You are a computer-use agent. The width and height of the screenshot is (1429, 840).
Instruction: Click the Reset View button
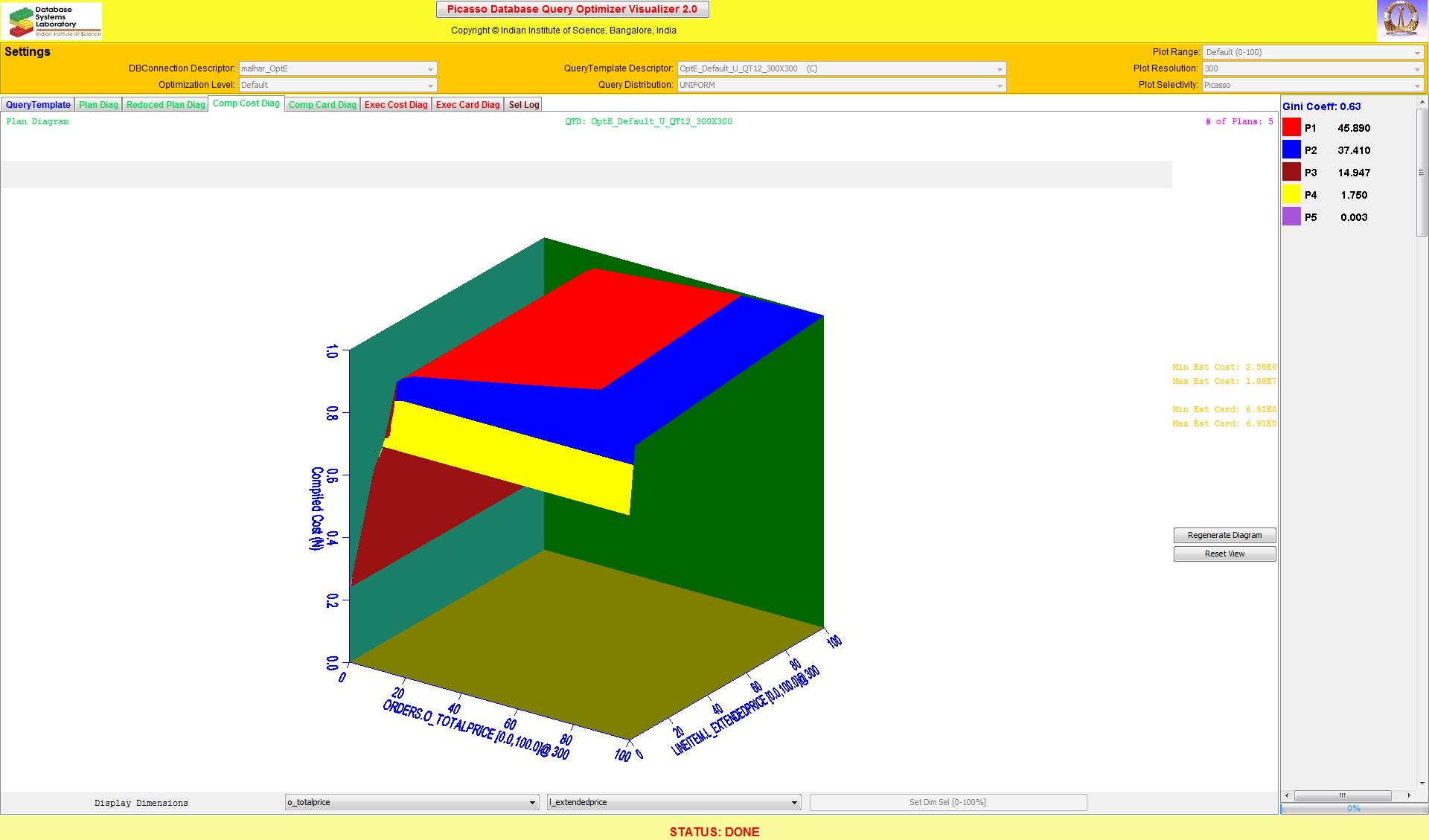1224,554
